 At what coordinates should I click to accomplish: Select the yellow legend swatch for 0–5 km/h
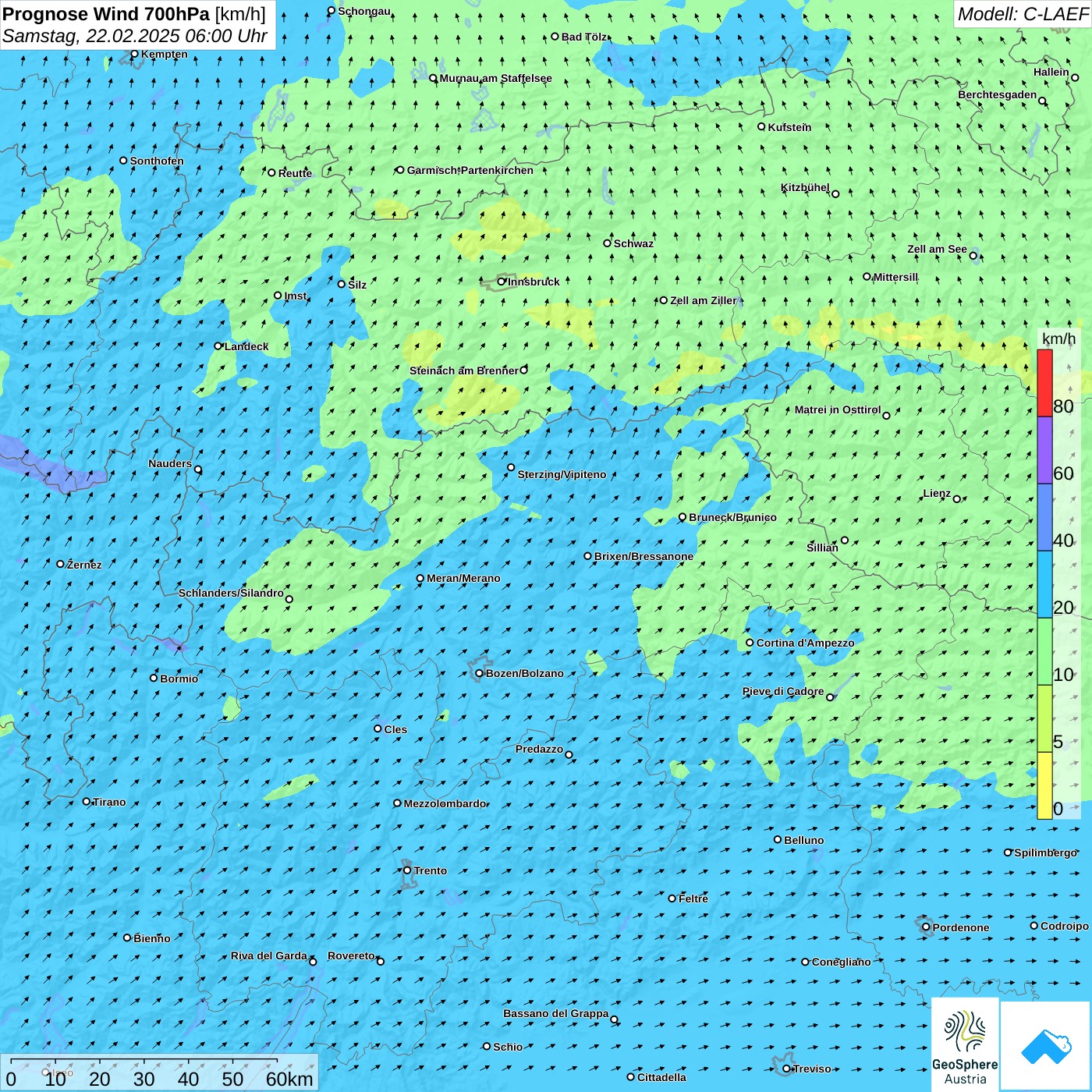(1044, 785)
